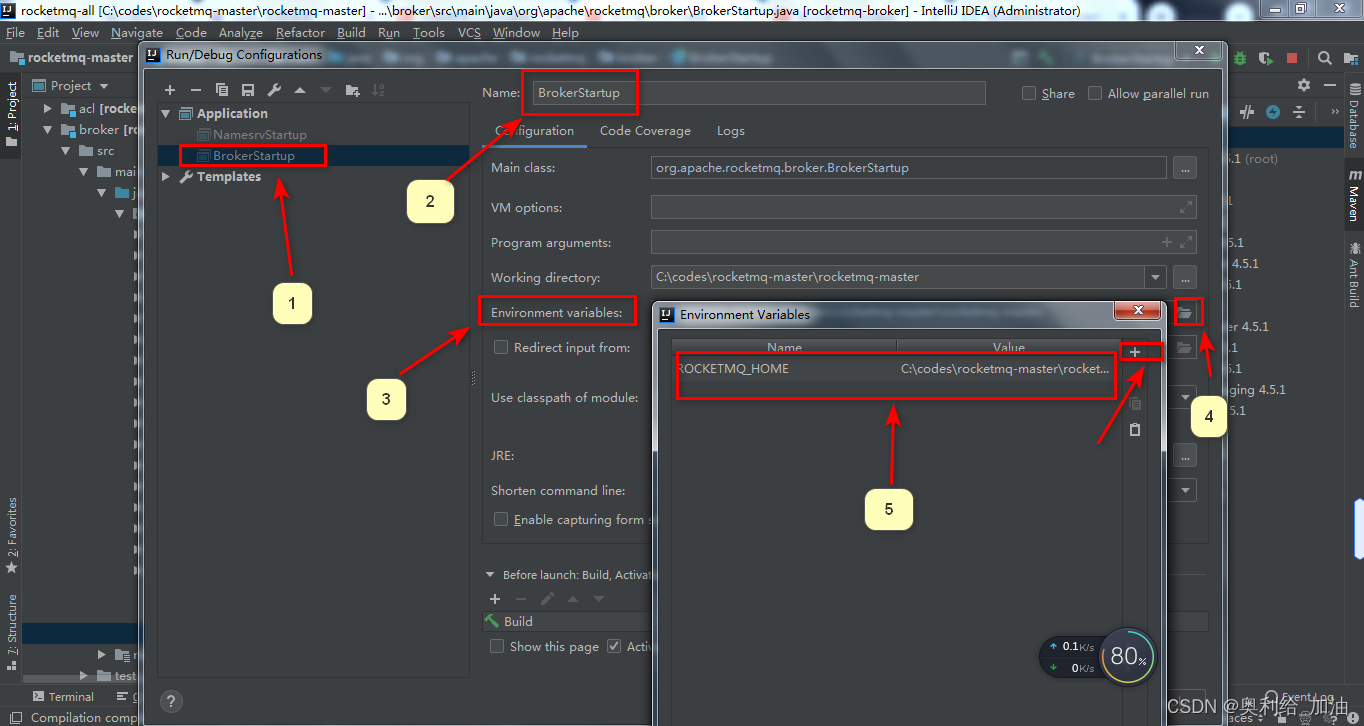
Task: Enable Allow parallel run checkbox
Action: pyautogui.click(x=1095, y=93)
